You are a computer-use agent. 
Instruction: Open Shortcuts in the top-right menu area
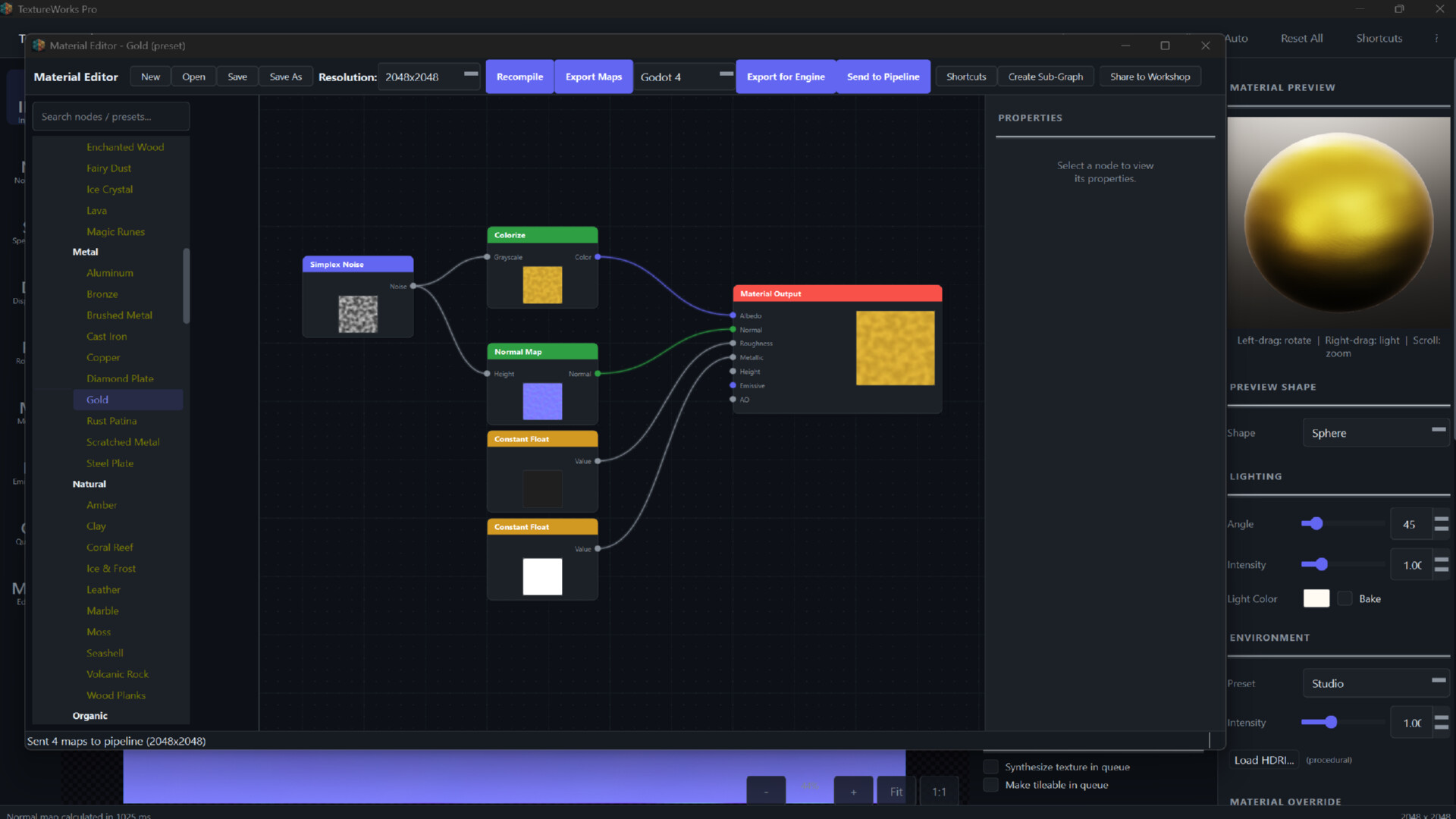click(x=1379, y=38)
